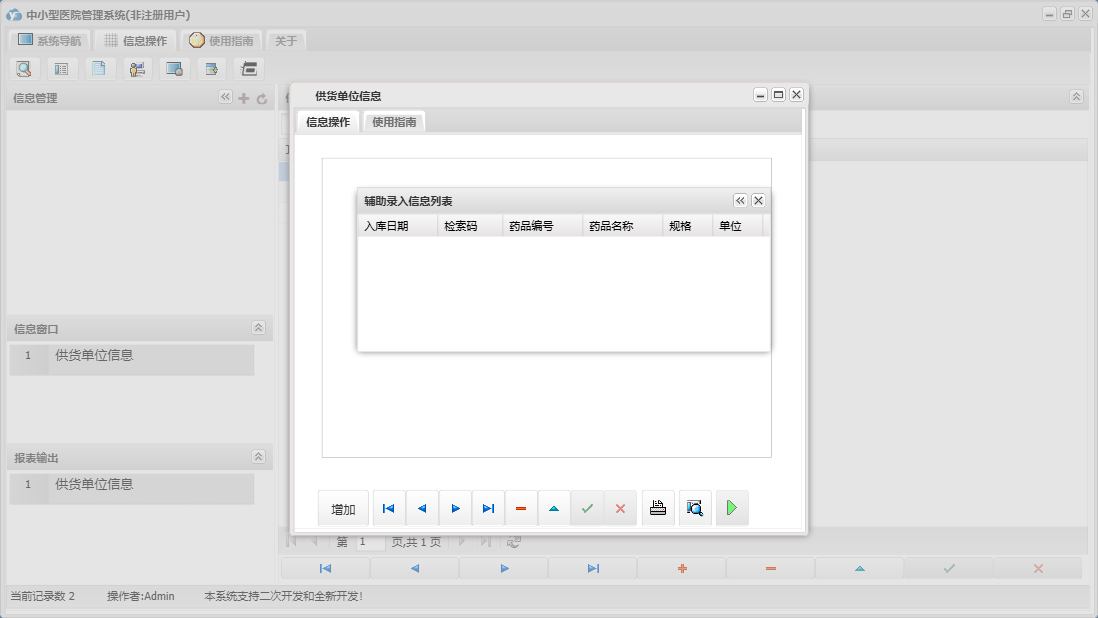Select the 信息操作 tab in the dialog

coord(328,122)
